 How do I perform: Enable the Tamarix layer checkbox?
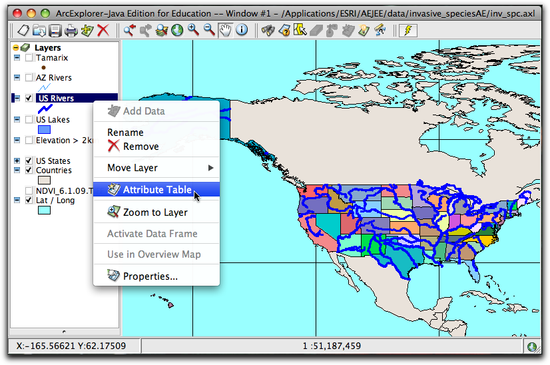tap(29, 58)
